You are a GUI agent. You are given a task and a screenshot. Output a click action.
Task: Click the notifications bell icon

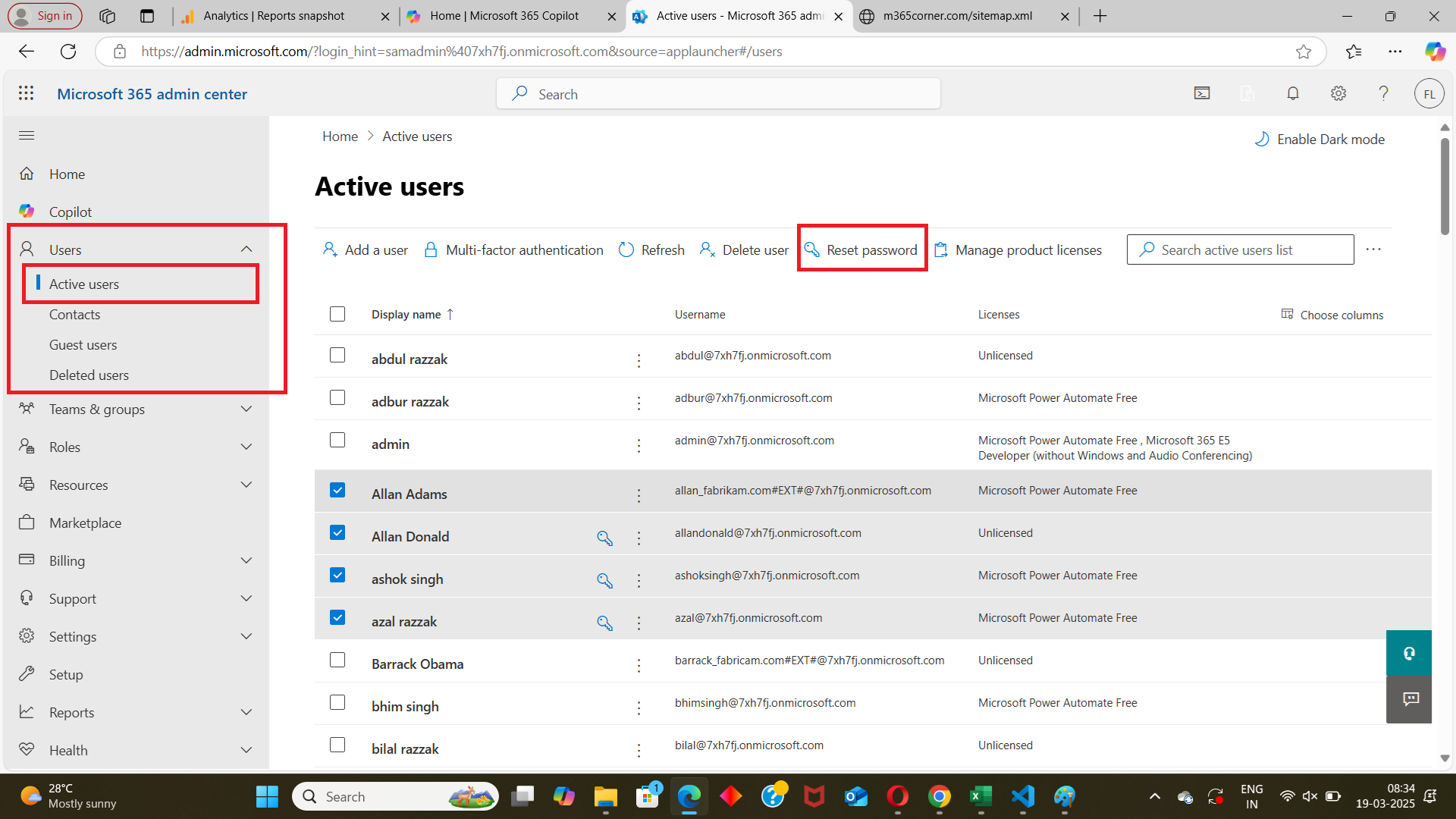(1293, 93)
